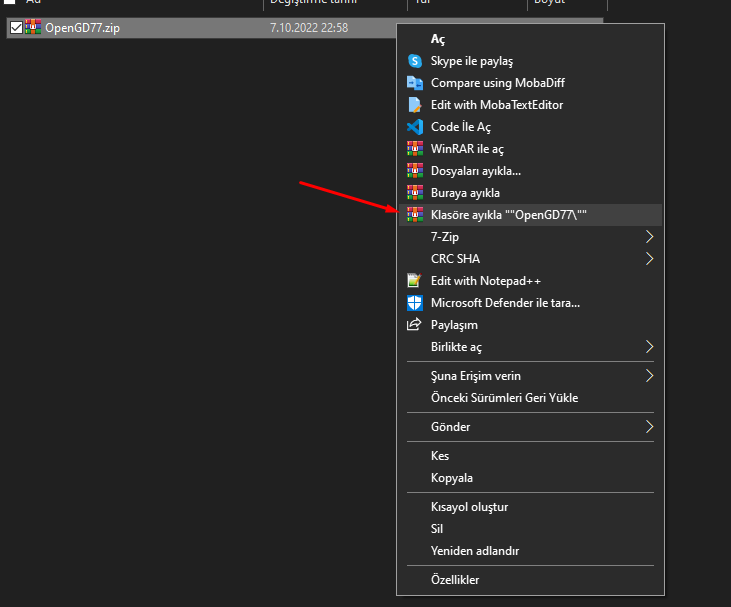Click the Microsoft Defender shield icon
The image size is (731, 607).
tap(415, 303)
